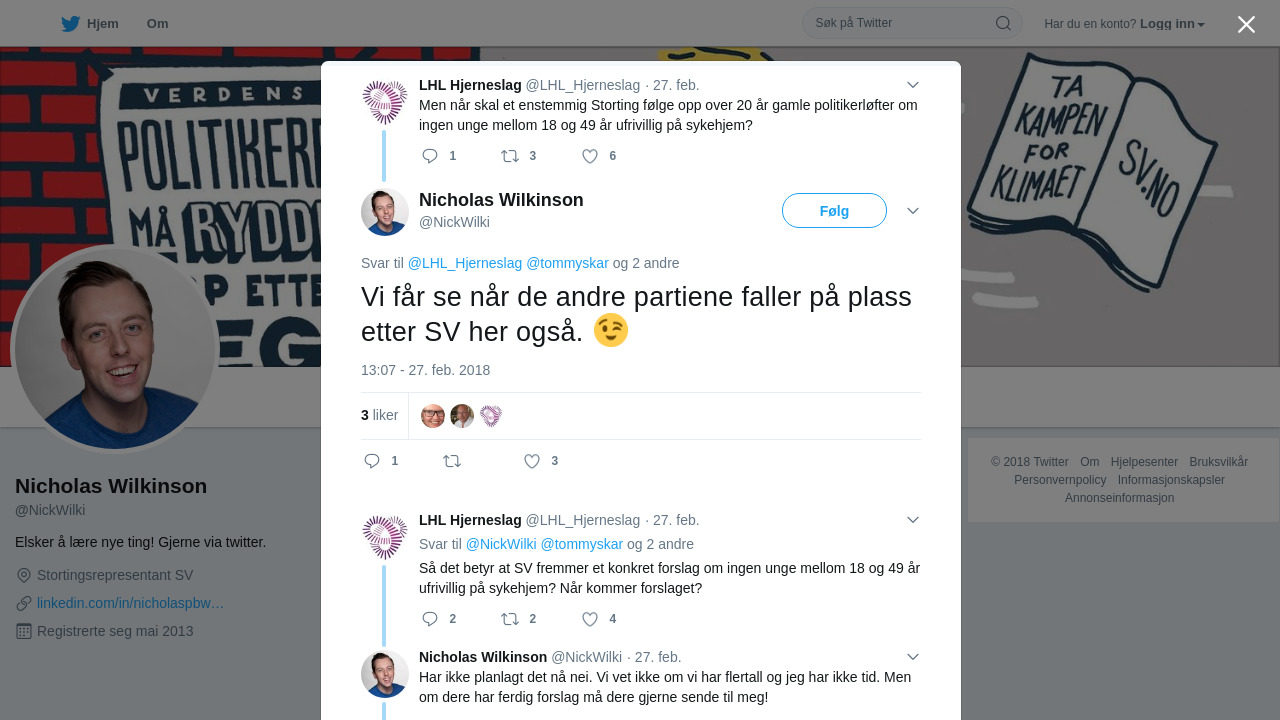1280x720 pixels.
Task: Reply to LHL Hjerneslag's top tweet
Action: pyautogui.click(x=430, y=156)
